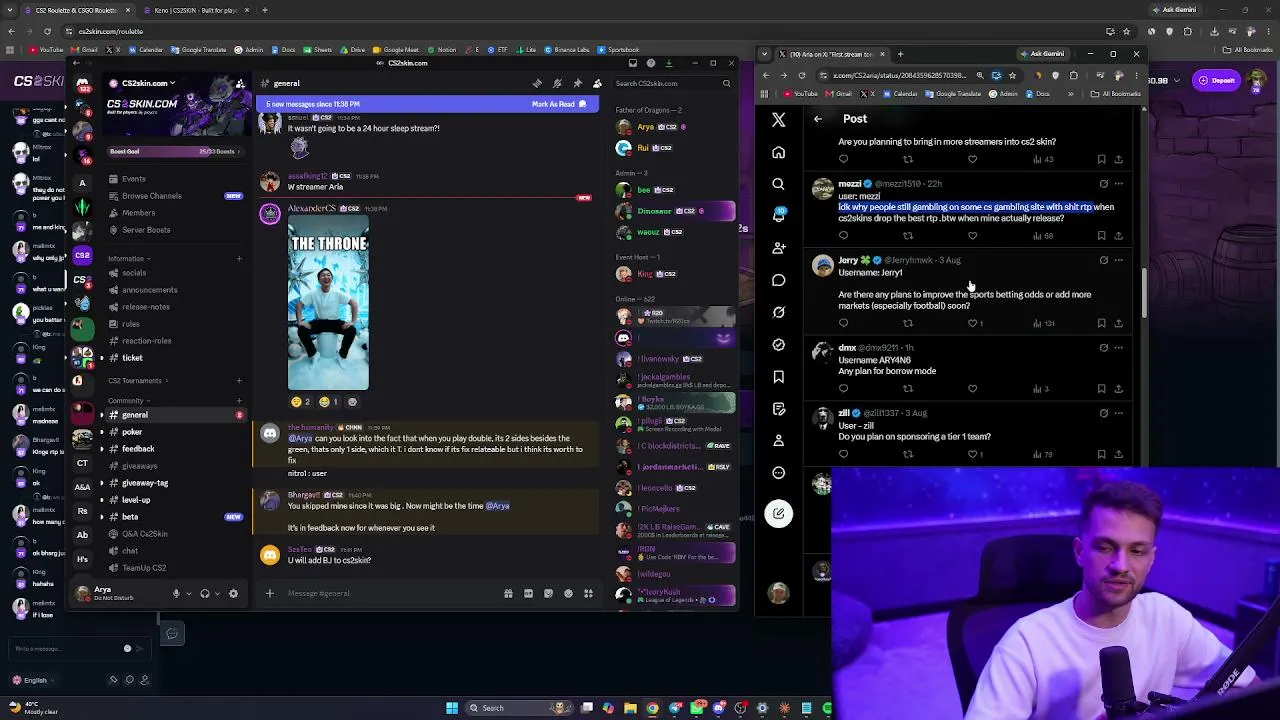Click the blue compose post button on X
Screen dimensions: 1280x720
tap(778, 513)
